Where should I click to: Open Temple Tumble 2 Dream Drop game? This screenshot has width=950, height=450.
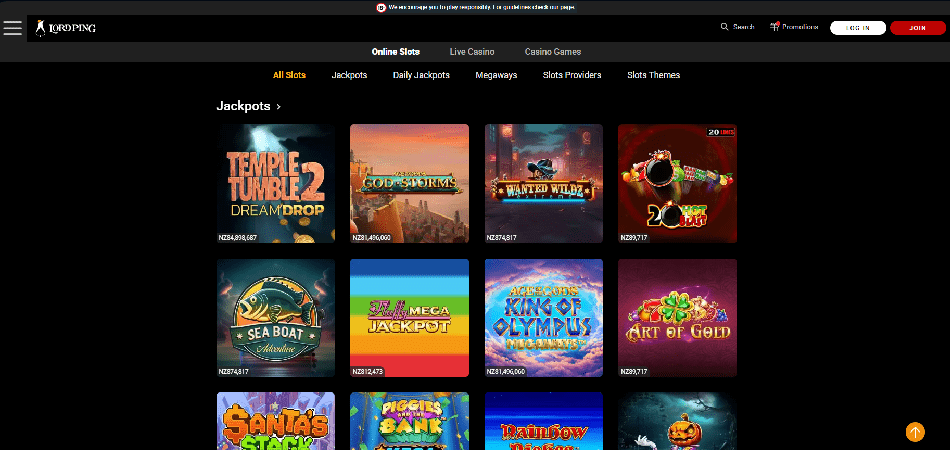pyautogui.click(x=276, y=183)
